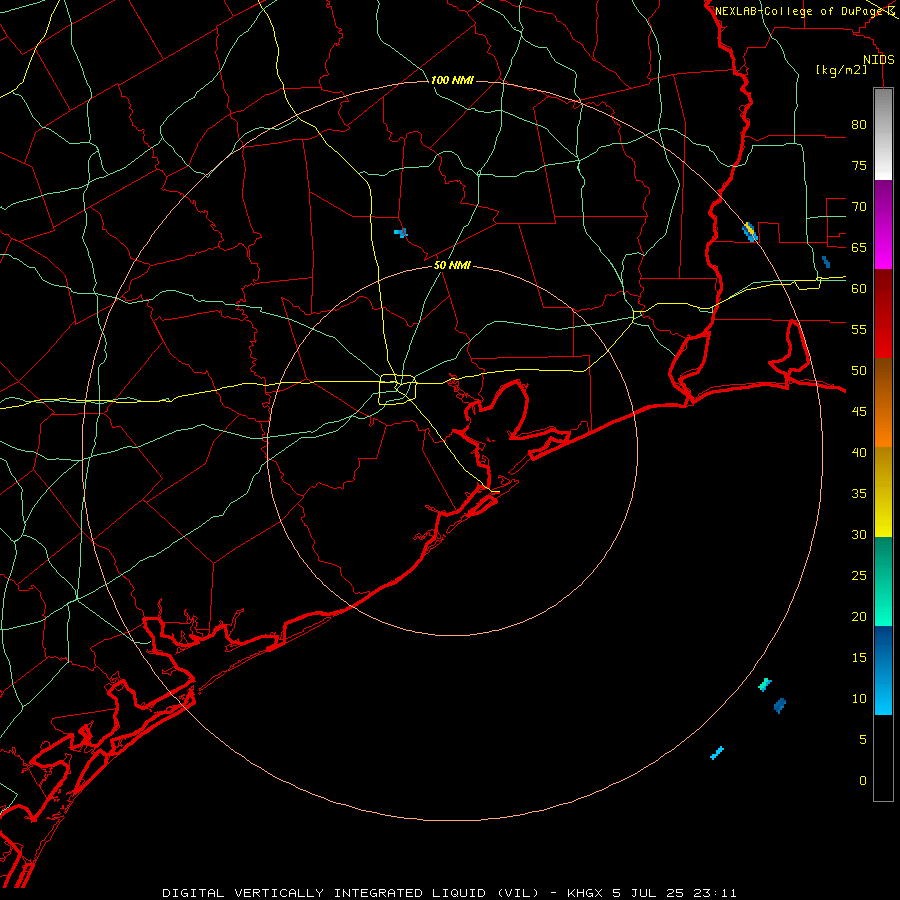Click the product title reading "DIGITAL VERTICALLY INTEGRATED LIQUID (VIL)"
900x900 pixels.
[351, 893]
